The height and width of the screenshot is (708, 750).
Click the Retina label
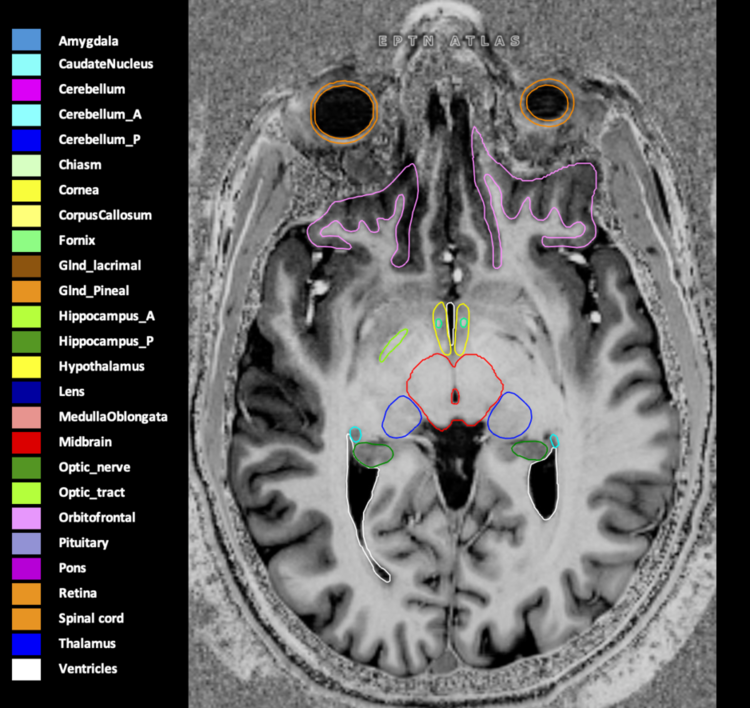[x=77, y=593]
